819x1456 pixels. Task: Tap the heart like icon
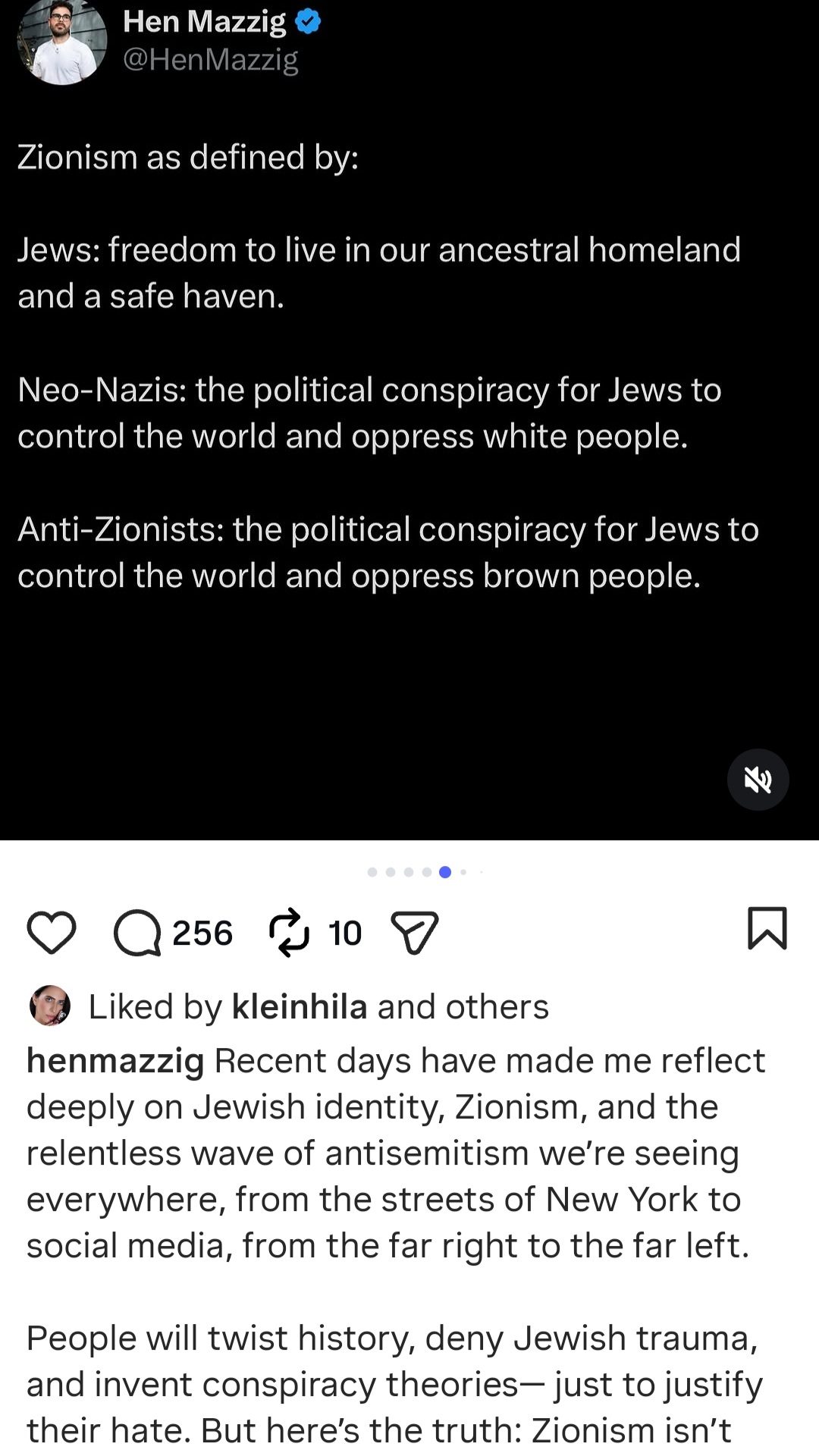pos(52,932)
